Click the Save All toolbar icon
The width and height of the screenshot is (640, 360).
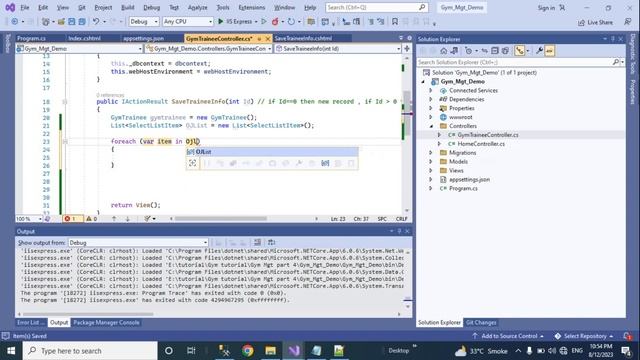click(x=82, y=22)
